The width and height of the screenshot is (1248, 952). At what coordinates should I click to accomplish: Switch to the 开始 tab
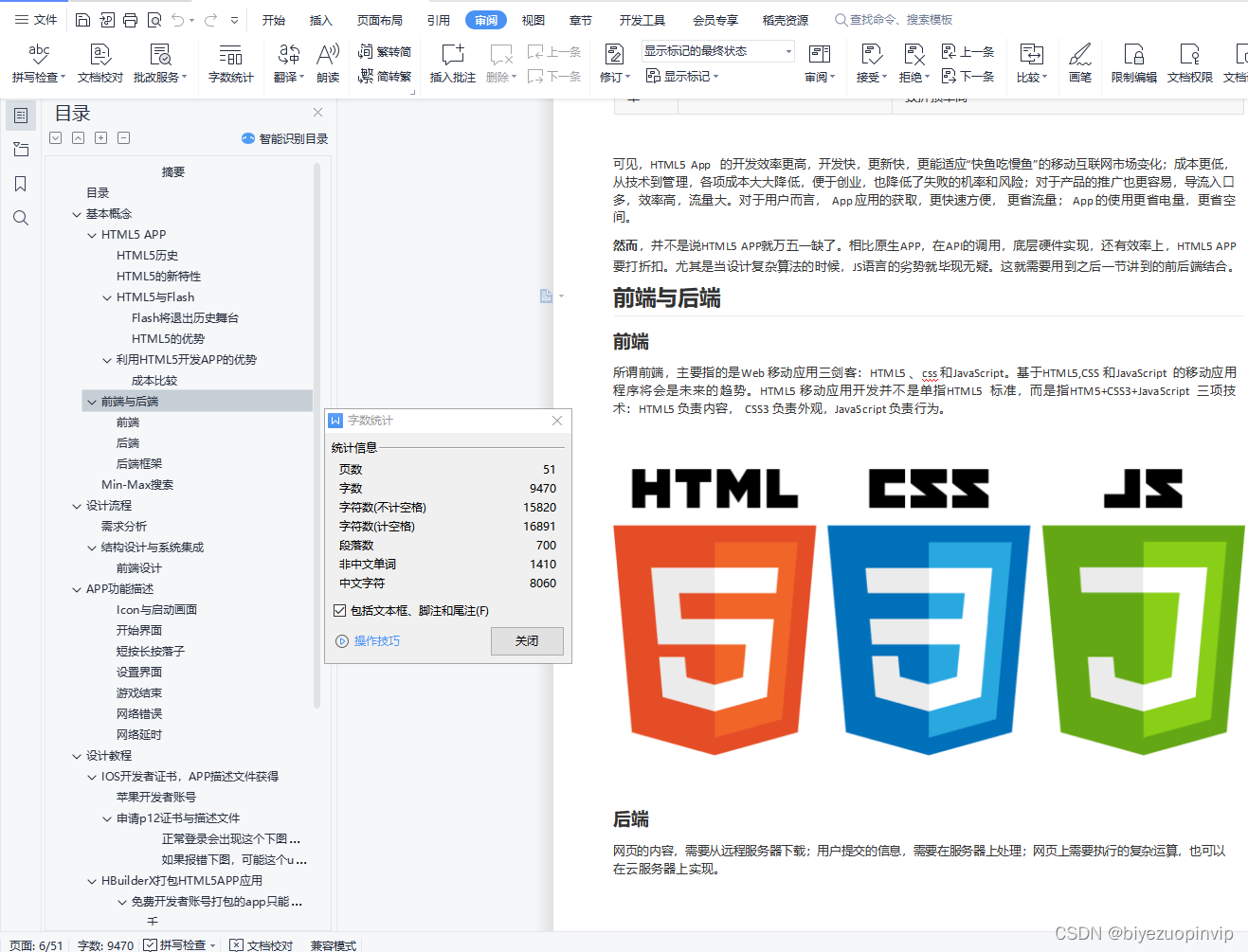[274, 20]
